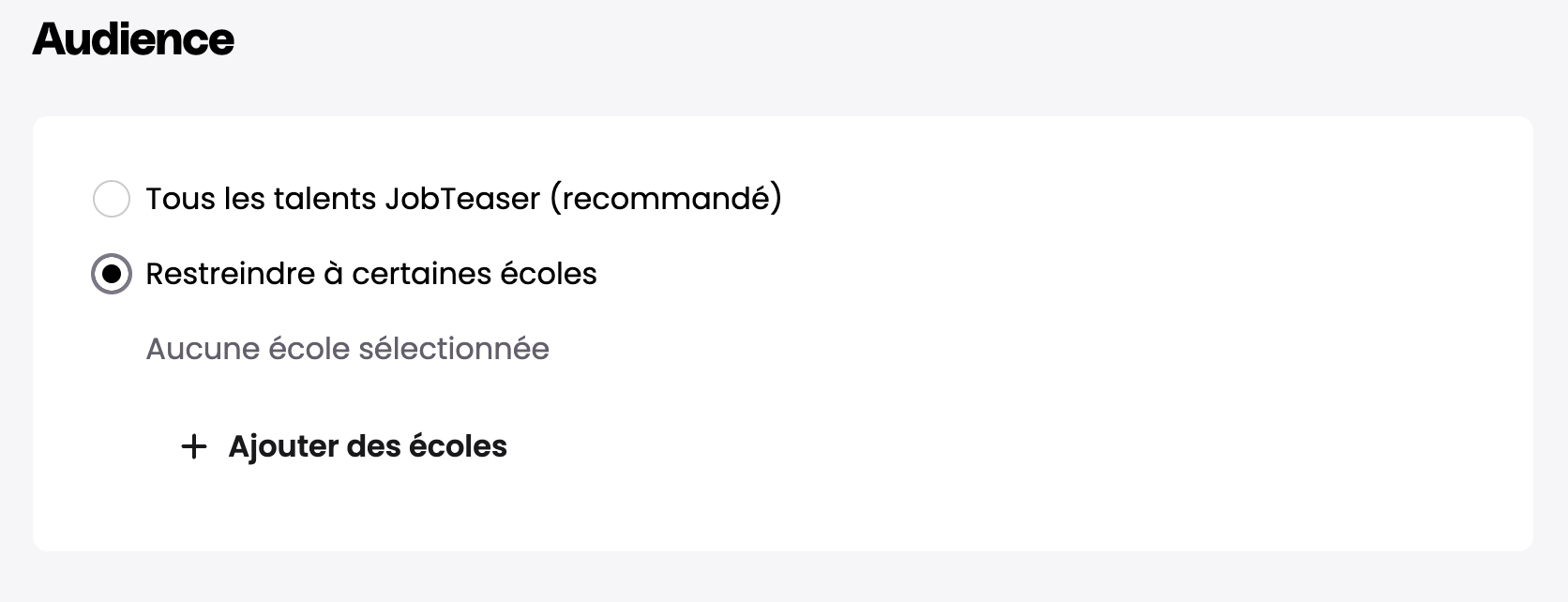This screenshot has width=1568, height=602.
Task: Click the Ajouter des écoles button label
Action: click(368, 446)
